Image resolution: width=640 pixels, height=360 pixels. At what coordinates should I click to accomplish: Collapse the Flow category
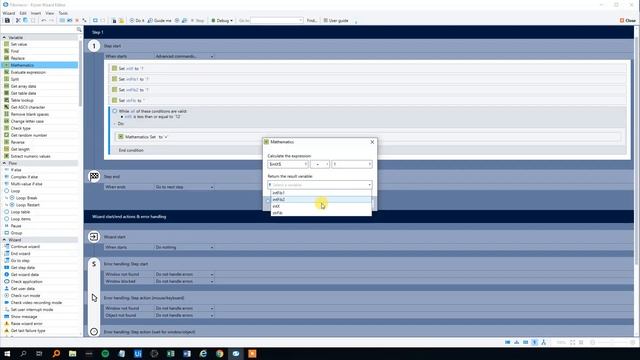(x=4, y=163)
